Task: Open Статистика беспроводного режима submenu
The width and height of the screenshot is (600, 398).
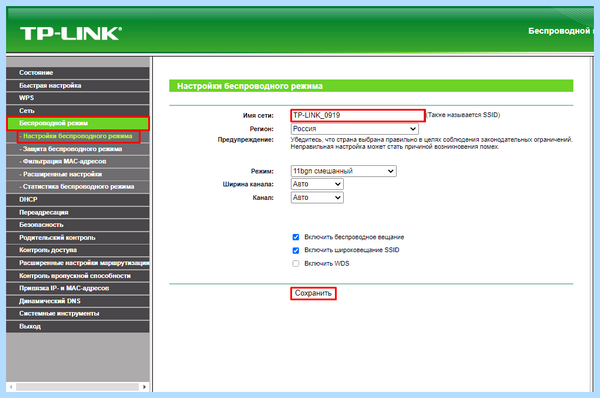Action: pos(78,187)
